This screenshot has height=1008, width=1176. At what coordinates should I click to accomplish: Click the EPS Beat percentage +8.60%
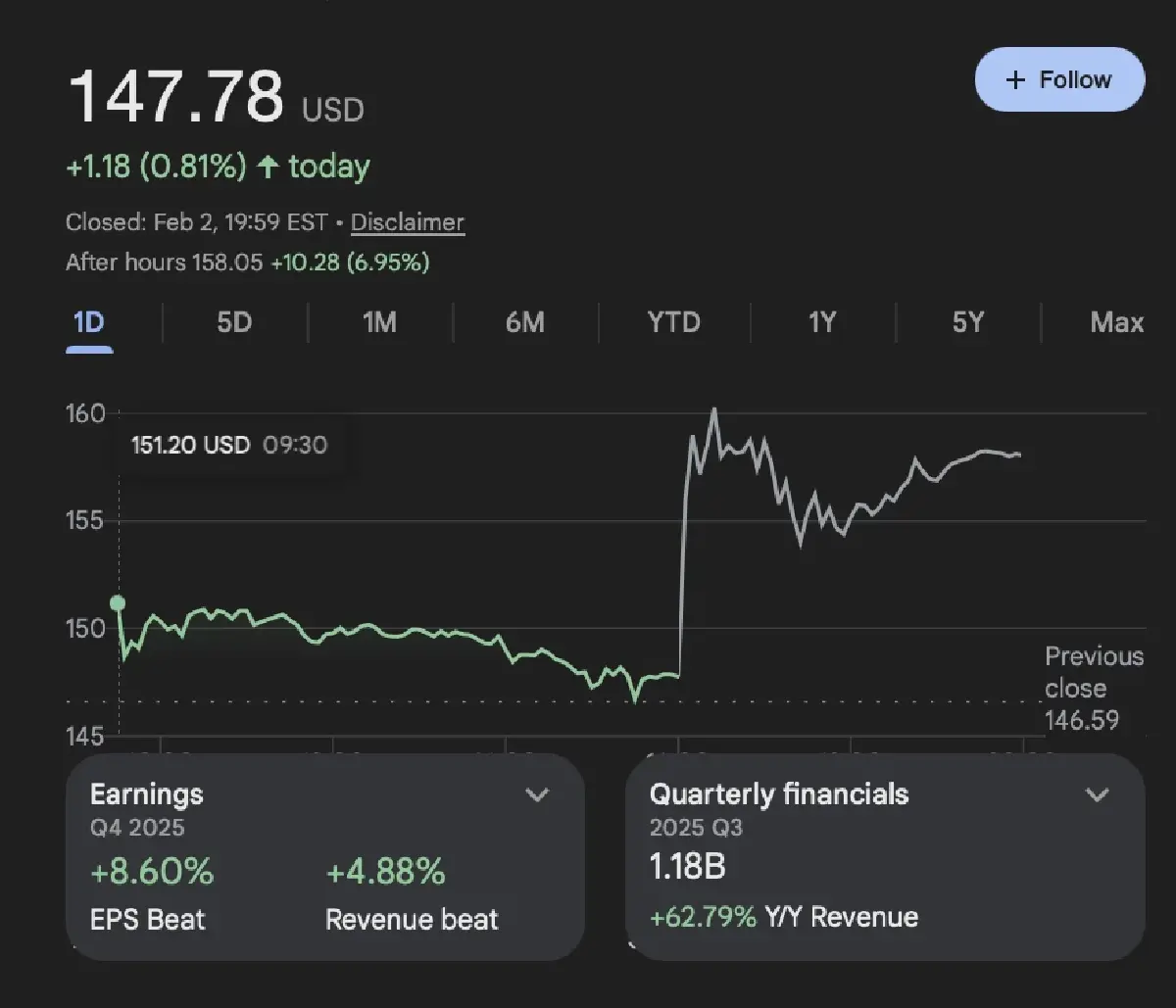coord(151,872)
